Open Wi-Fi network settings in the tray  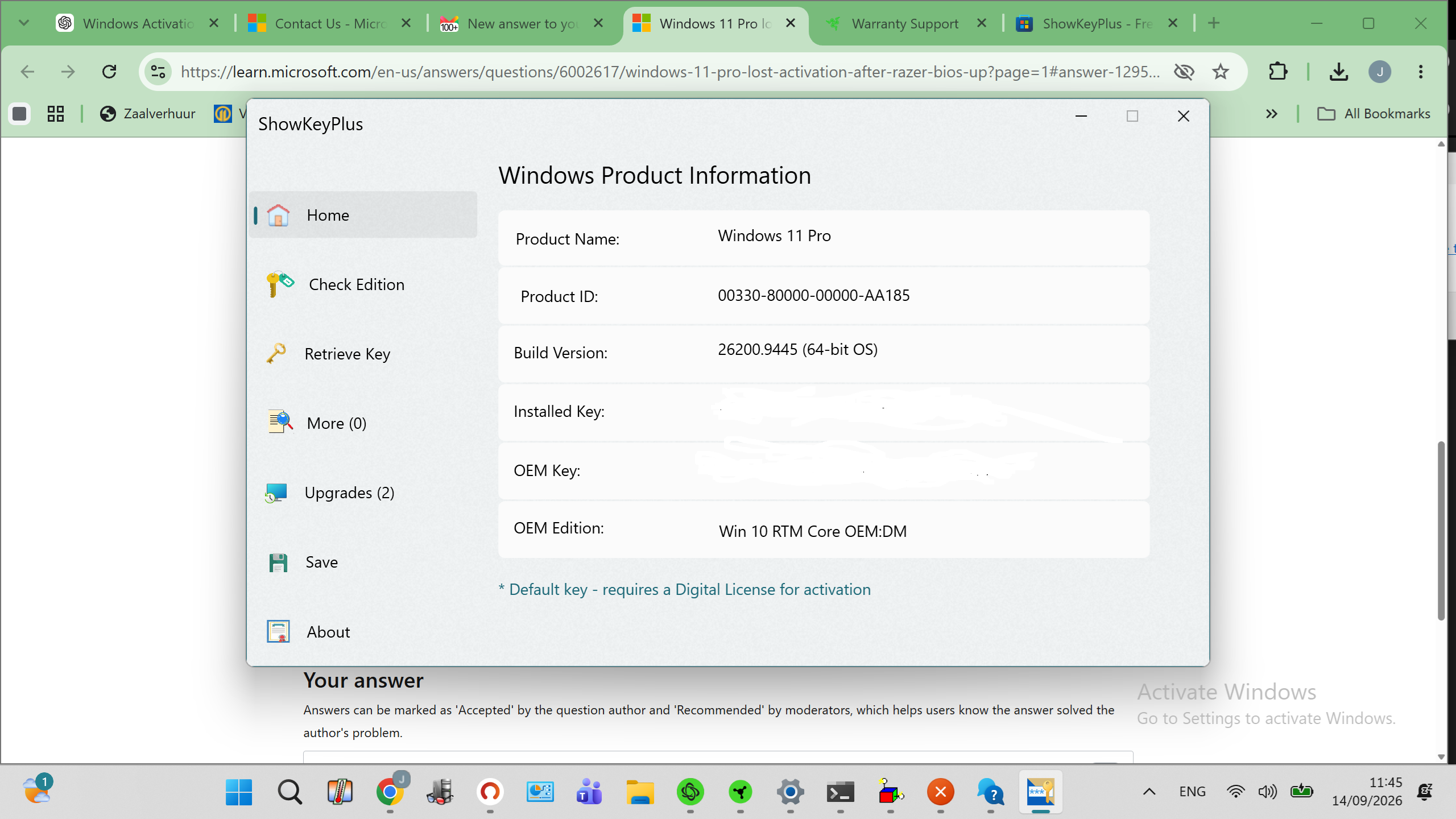click(1235, 792)
